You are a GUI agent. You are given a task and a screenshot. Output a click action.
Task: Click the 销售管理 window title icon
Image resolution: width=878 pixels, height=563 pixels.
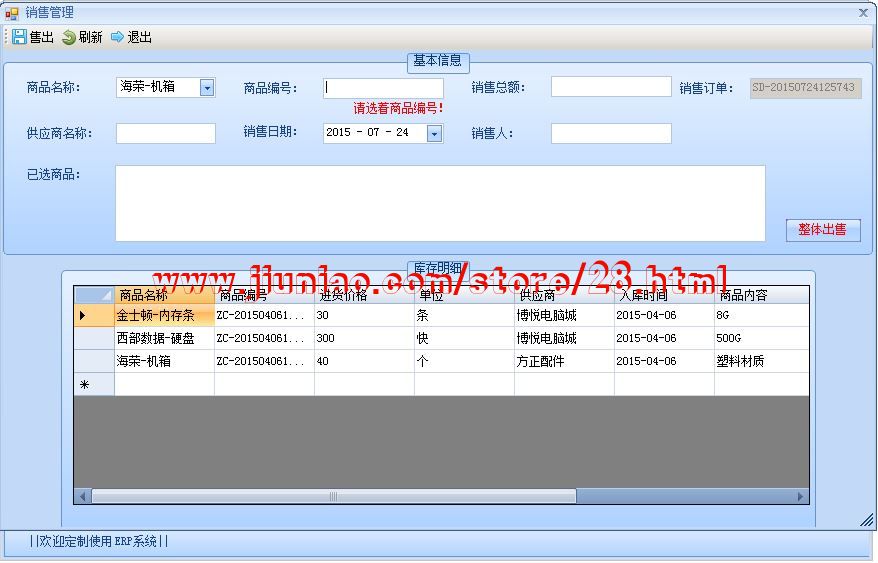tap(12, 13)
